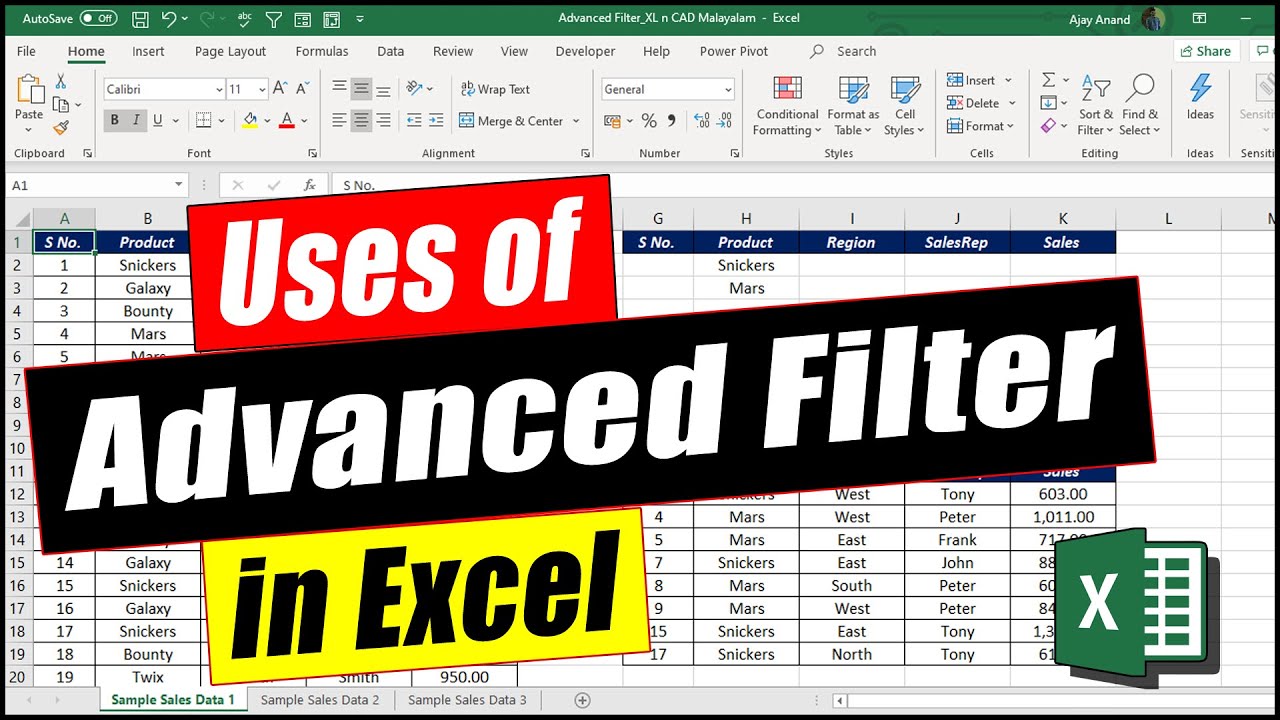Decrease Decimal places

(725, 121)
